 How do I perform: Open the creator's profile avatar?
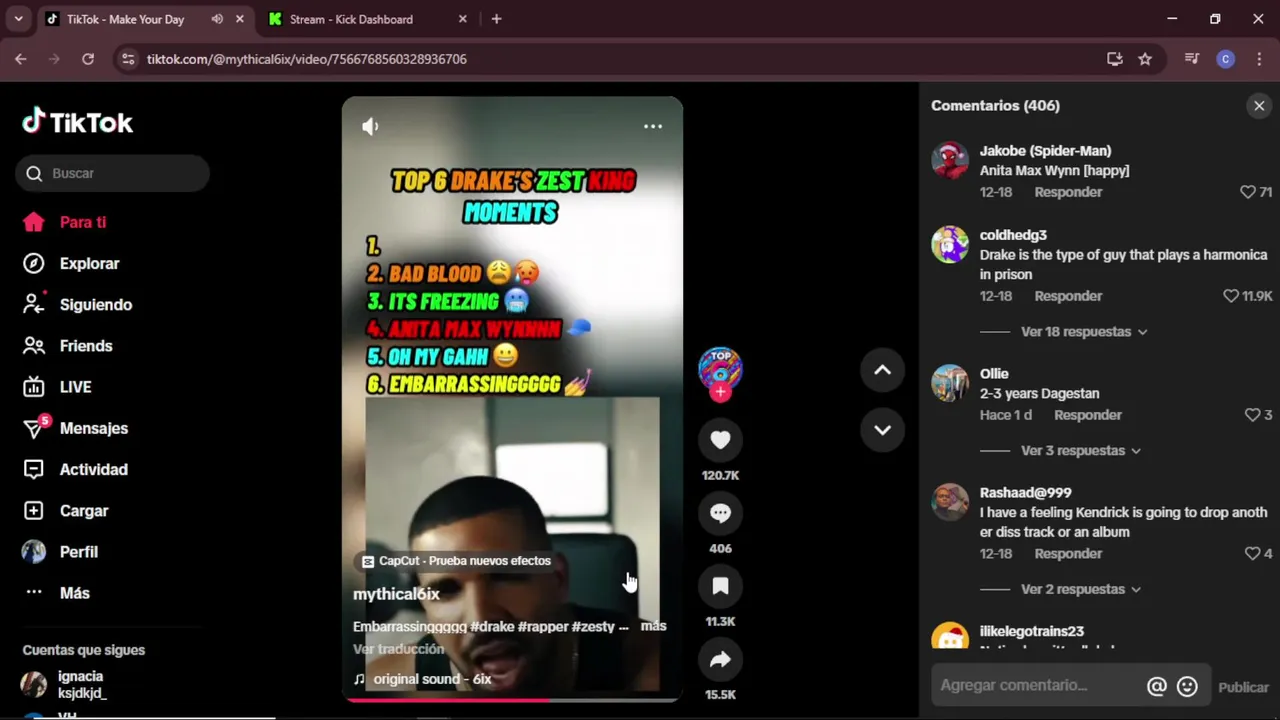[720, 368]
